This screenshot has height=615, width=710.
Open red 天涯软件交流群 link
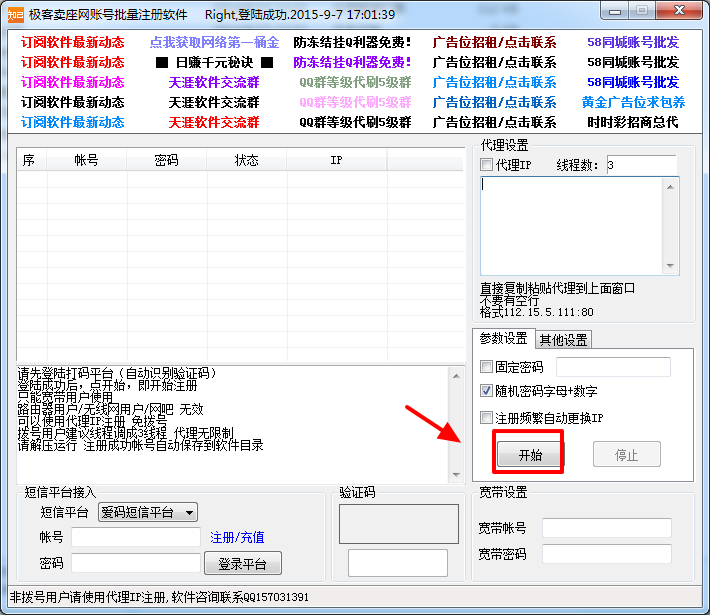click(x=214, y=122)
